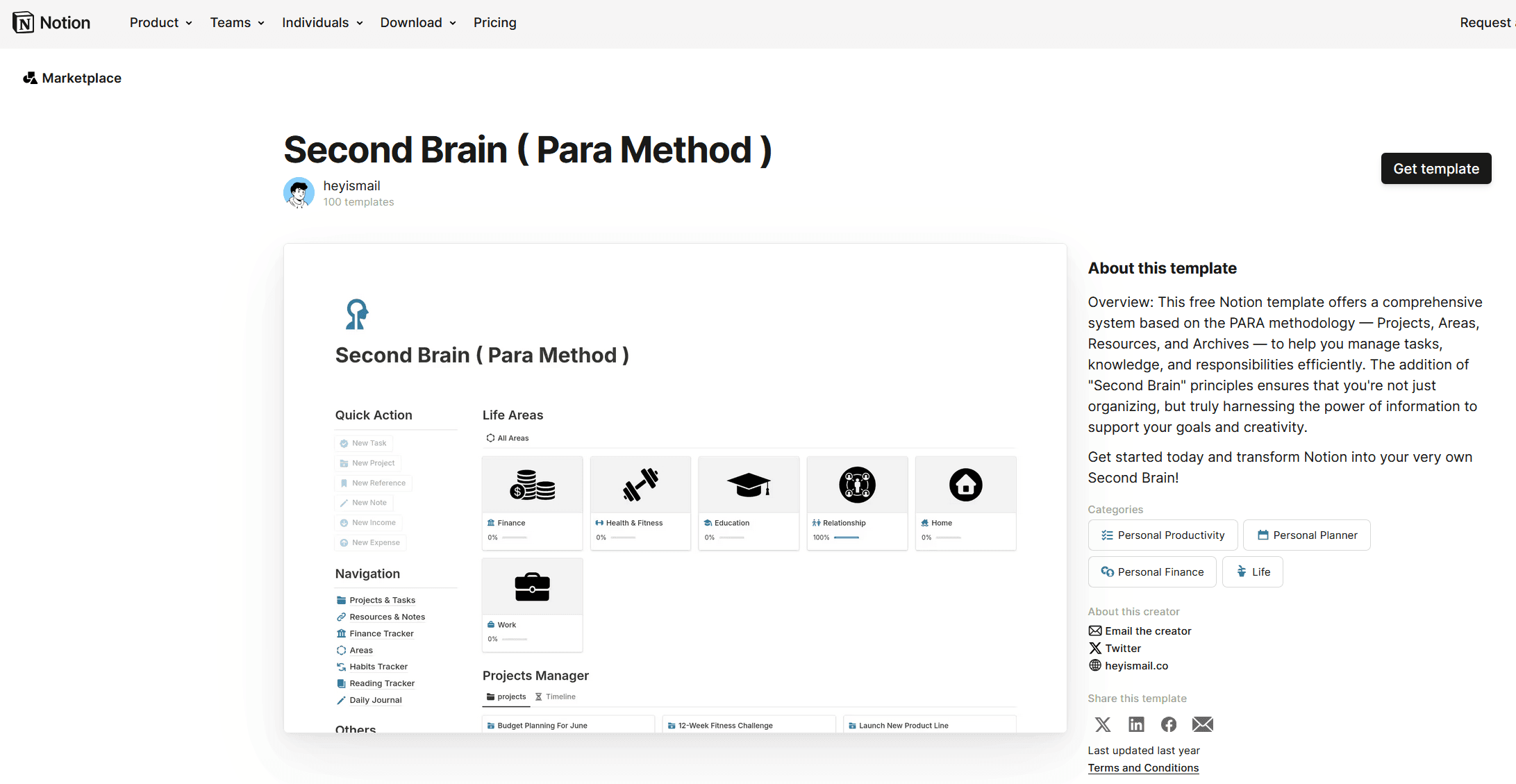
Task: Visit the heyismail.co website link
Action: coord(1136,666)
